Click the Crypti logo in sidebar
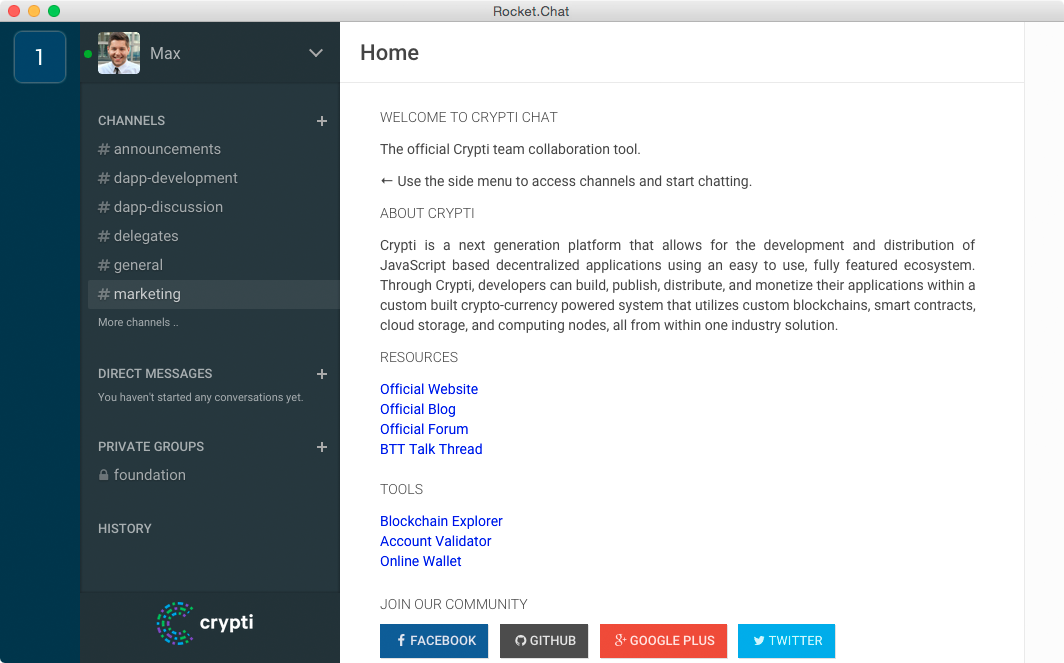 point(205,623)
